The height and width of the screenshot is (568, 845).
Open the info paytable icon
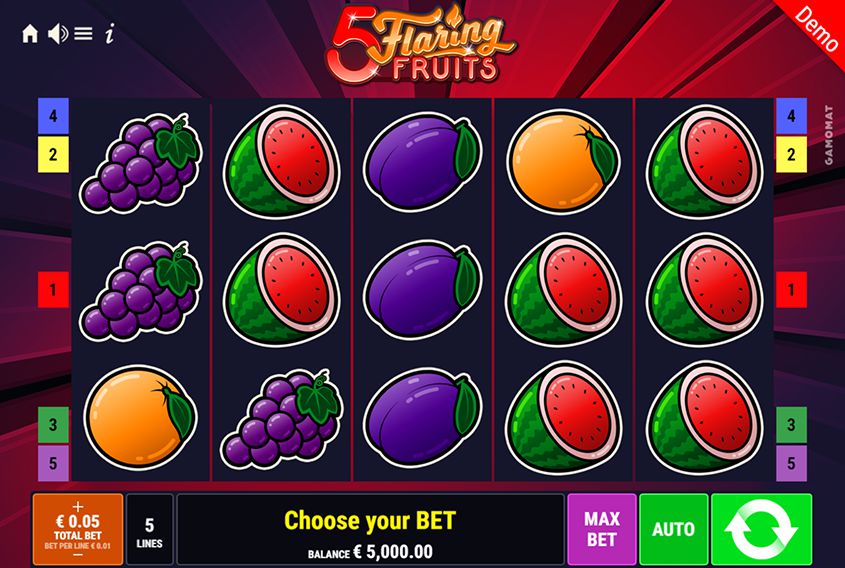click(x=110, y=34)
